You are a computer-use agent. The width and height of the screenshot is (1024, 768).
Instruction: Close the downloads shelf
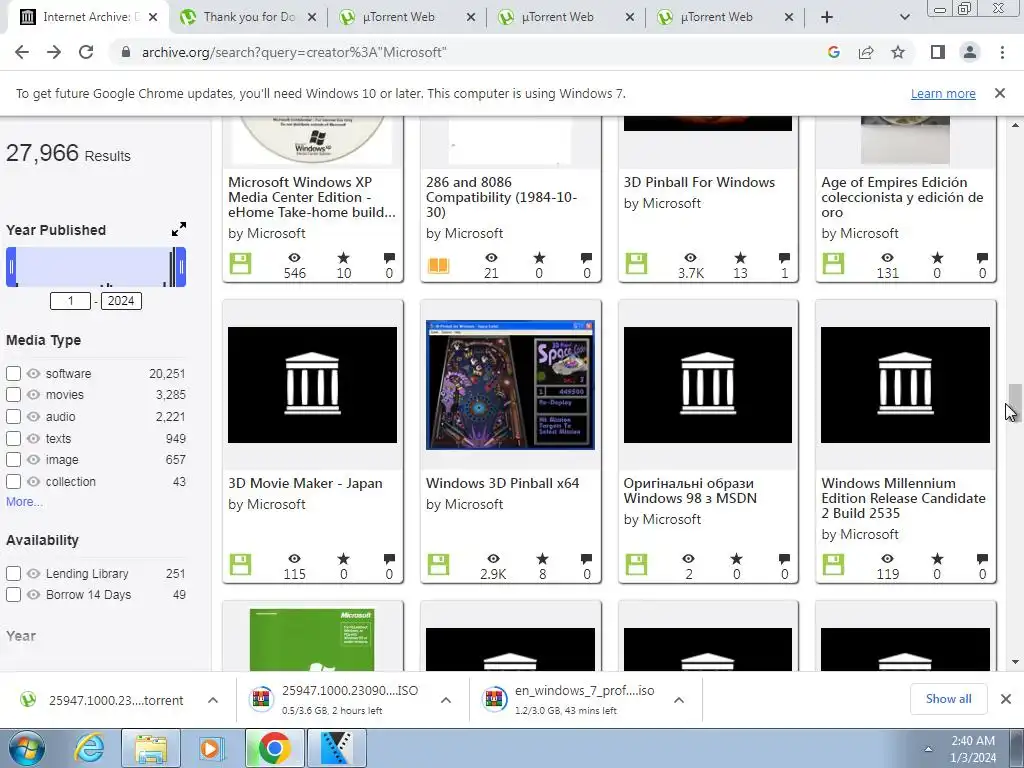click(x=1006, y=699)
